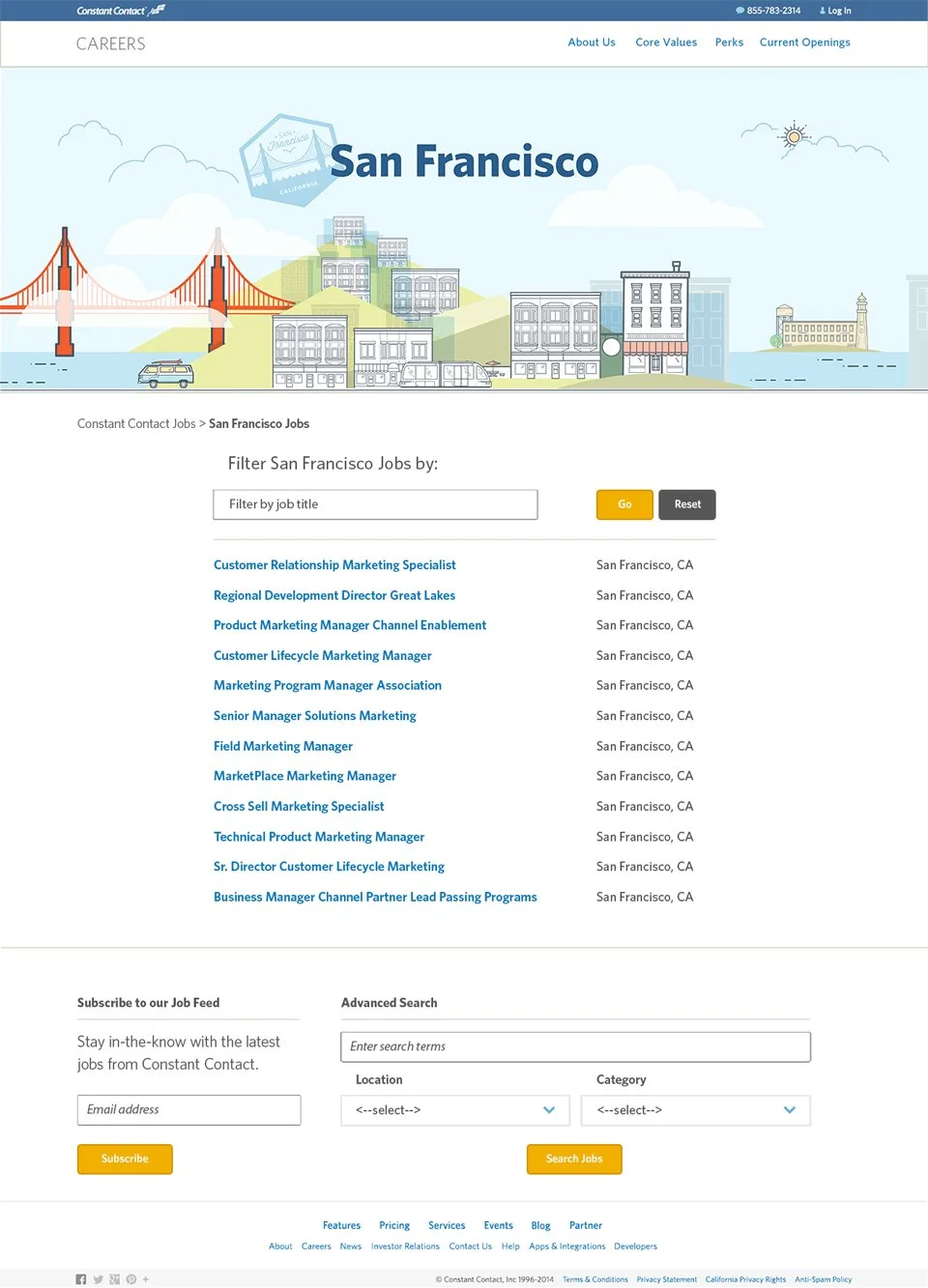Click the Pinterest icon in footer

tap(130, 1279)
